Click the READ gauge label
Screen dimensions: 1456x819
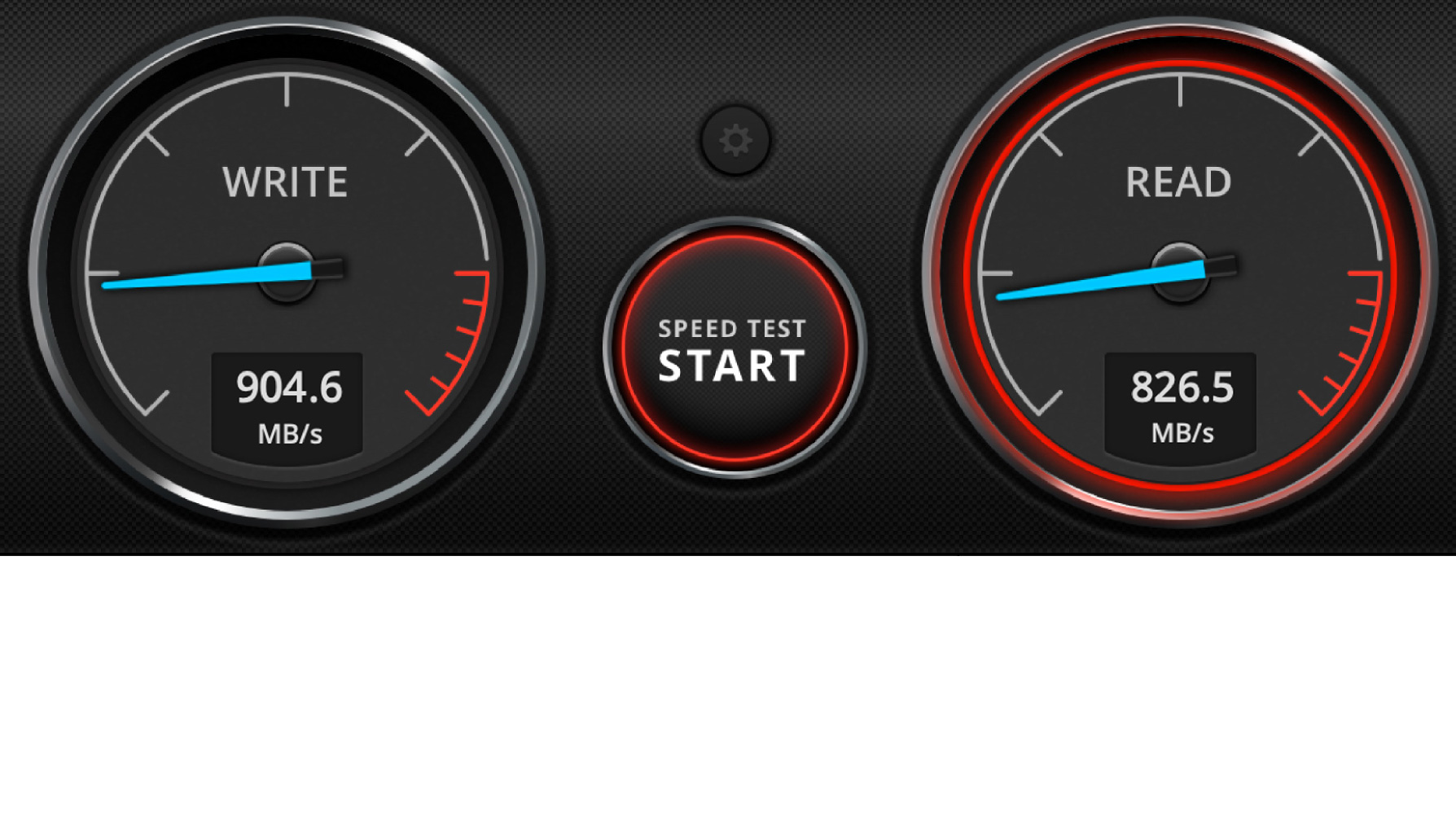point(1178,182)
